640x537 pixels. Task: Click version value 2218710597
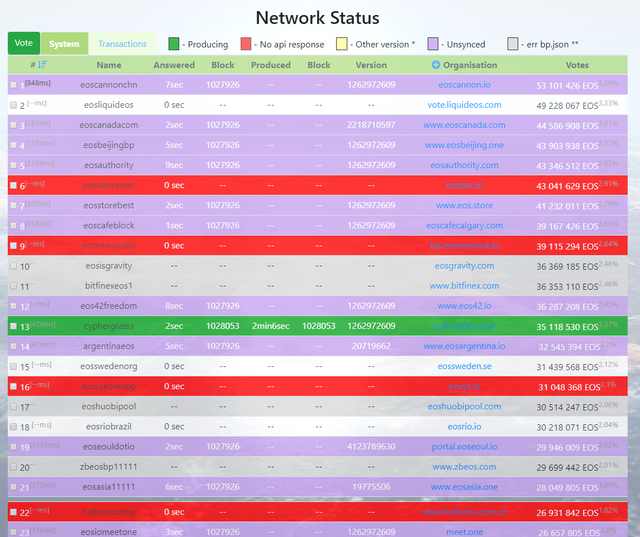click(x=371, y=125)
